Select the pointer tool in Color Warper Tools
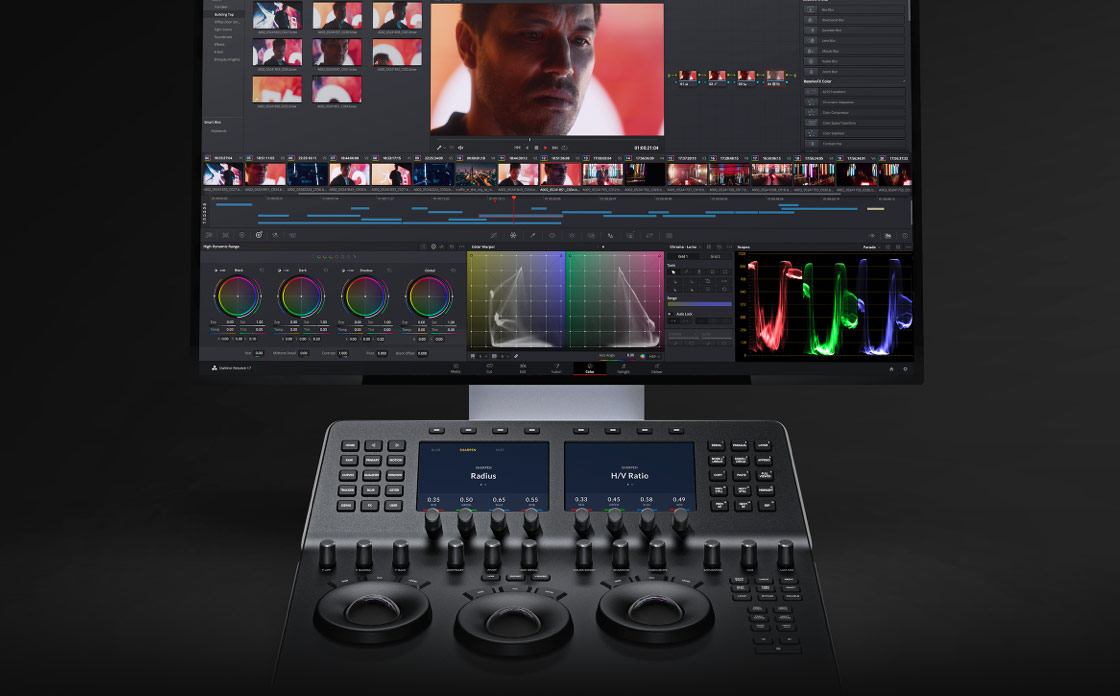Image resolution: width=1120 pixels, height=696 pixels. [673, 272]
